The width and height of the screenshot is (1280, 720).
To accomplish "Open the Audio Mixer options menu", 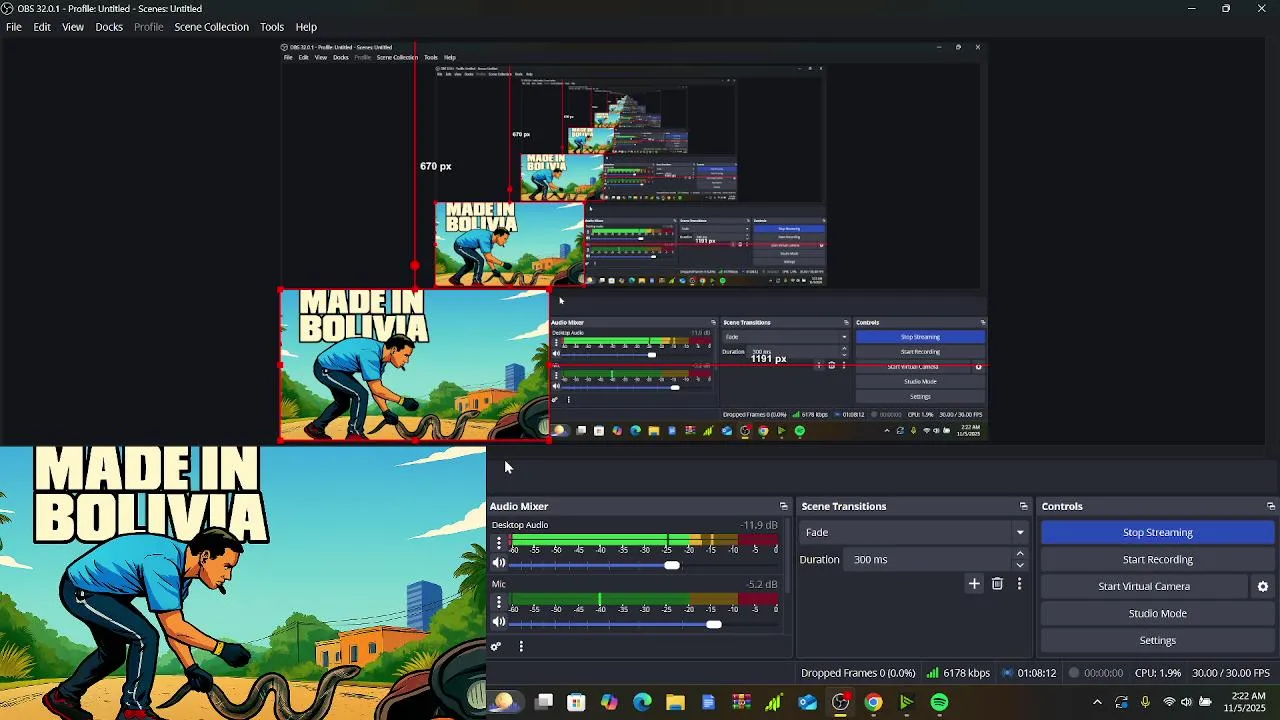I will (x=521, y=646).
